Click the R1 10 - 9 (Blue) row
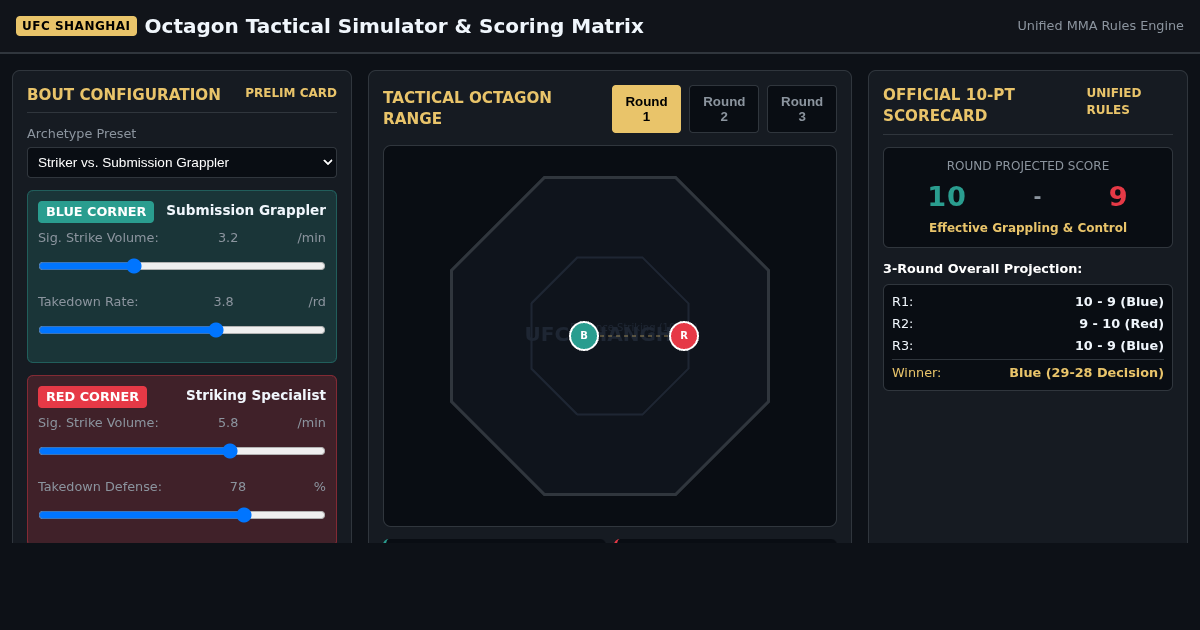Image resolution: width=1200 pixels, height=630 pixels. click(x=1028, y=302)
